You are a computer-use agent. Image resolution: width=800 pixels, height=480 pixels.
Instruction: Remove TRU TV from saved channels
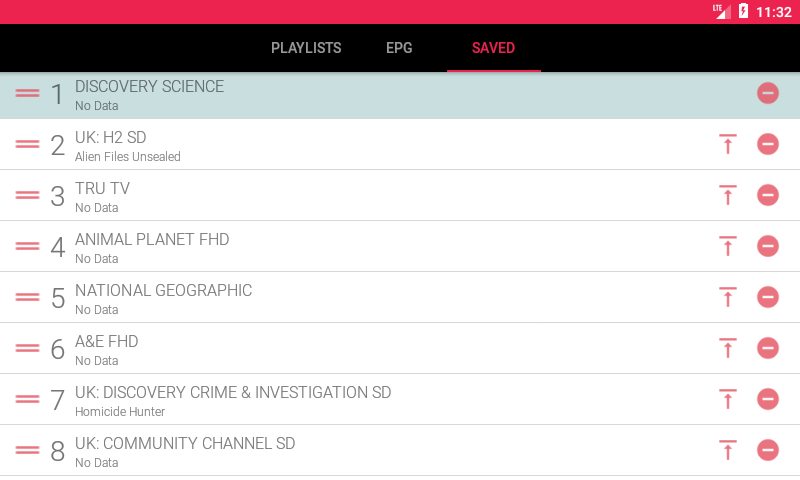tap(767, 195)
